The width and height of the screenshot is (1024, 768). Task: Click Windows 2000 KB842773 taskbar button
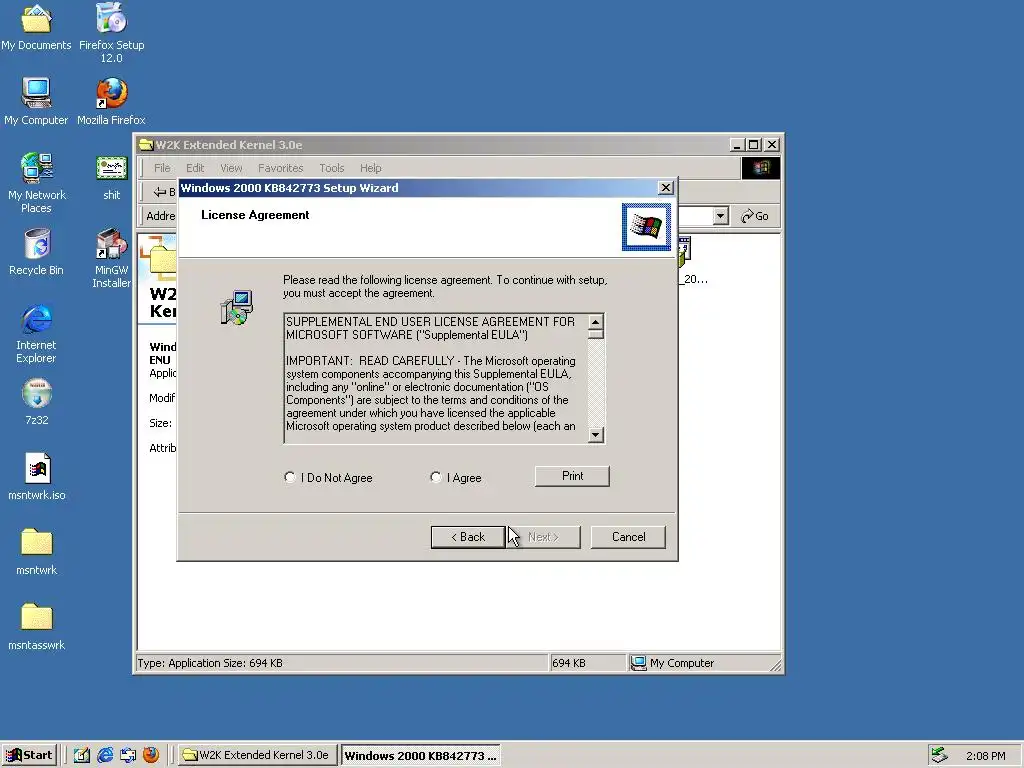point(421,755)
